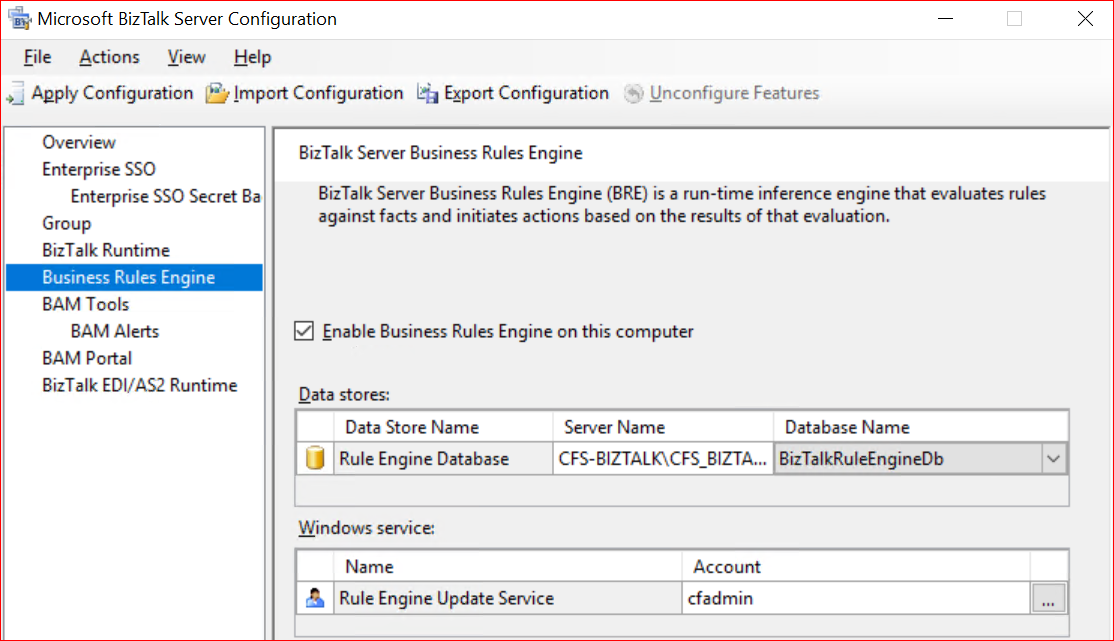Open the Help menu
The height and width of the screenshot is (641, 1114).
[252, 57]
